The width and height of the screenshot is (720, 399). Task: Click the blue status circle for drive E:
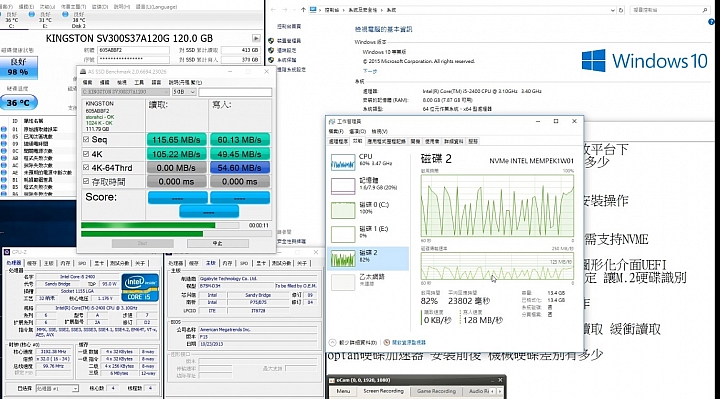point(32,15)
